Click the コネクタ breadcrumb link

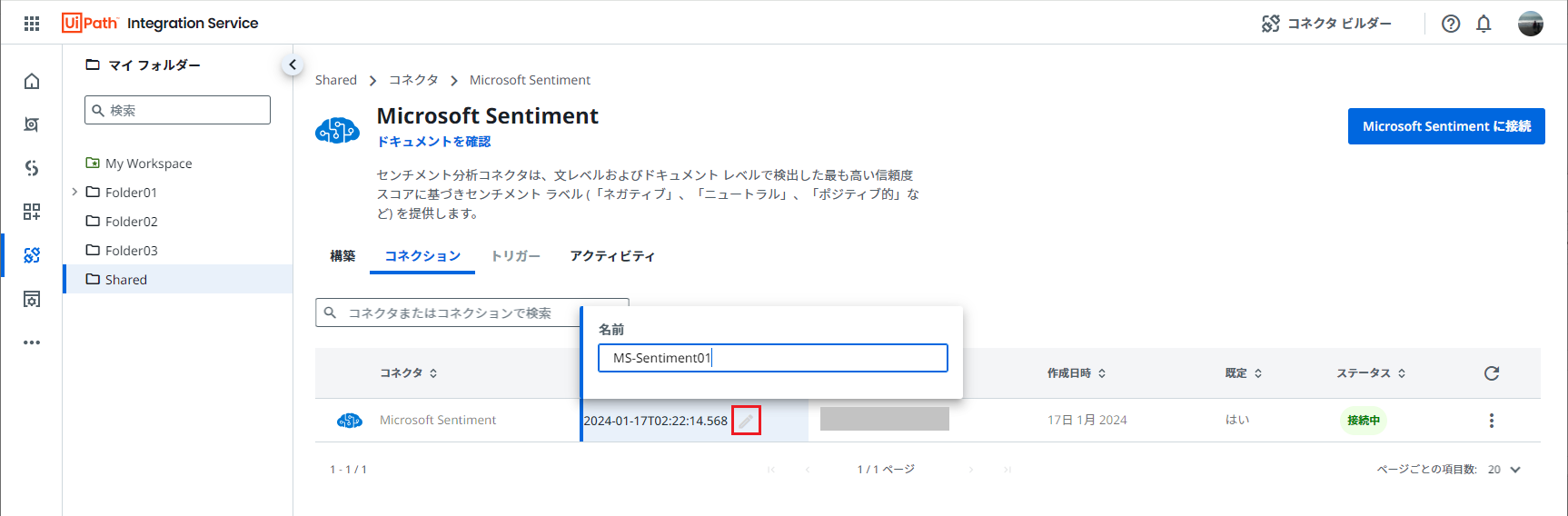pyautogui.click(x=413, y=80)
